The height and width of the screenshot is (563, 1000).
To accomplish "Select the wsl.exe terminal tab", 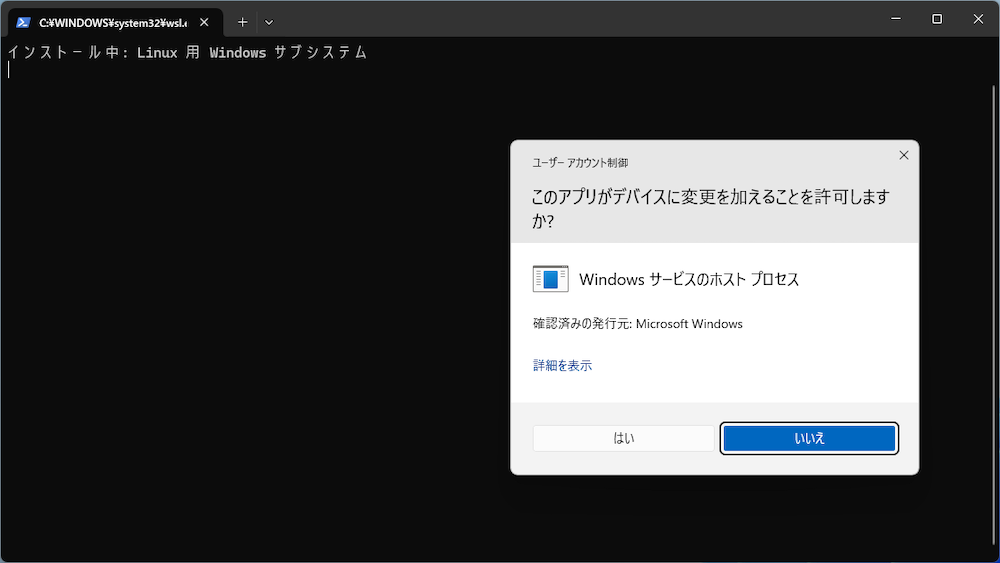I will (x=115, y=23).
